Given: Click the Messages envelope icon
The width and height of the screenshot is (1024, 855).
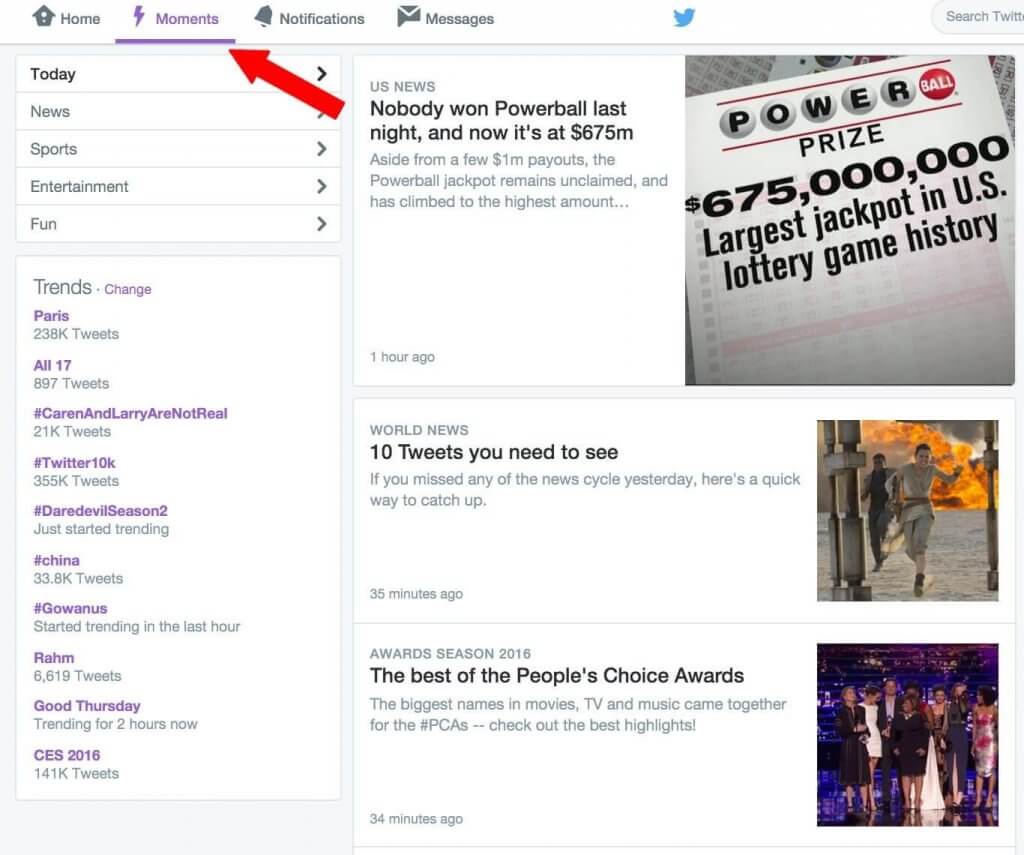Looking at the screenshot, I should point(409,16).
